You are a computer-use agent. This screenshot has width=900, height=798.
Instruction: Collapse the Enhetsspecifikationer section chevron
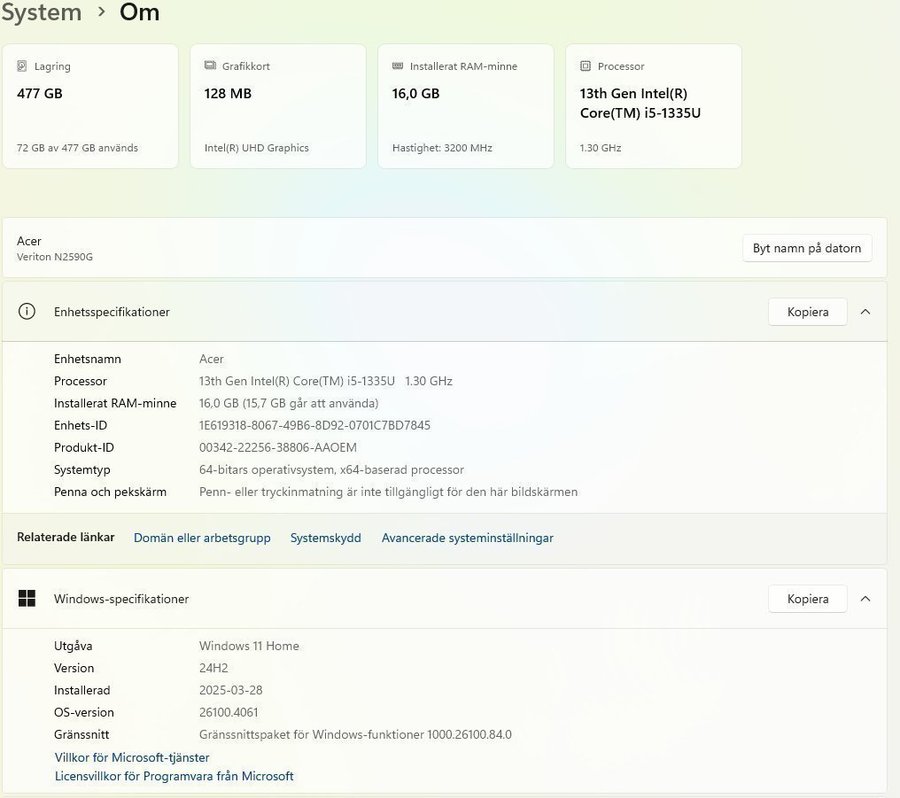[866, 312]
